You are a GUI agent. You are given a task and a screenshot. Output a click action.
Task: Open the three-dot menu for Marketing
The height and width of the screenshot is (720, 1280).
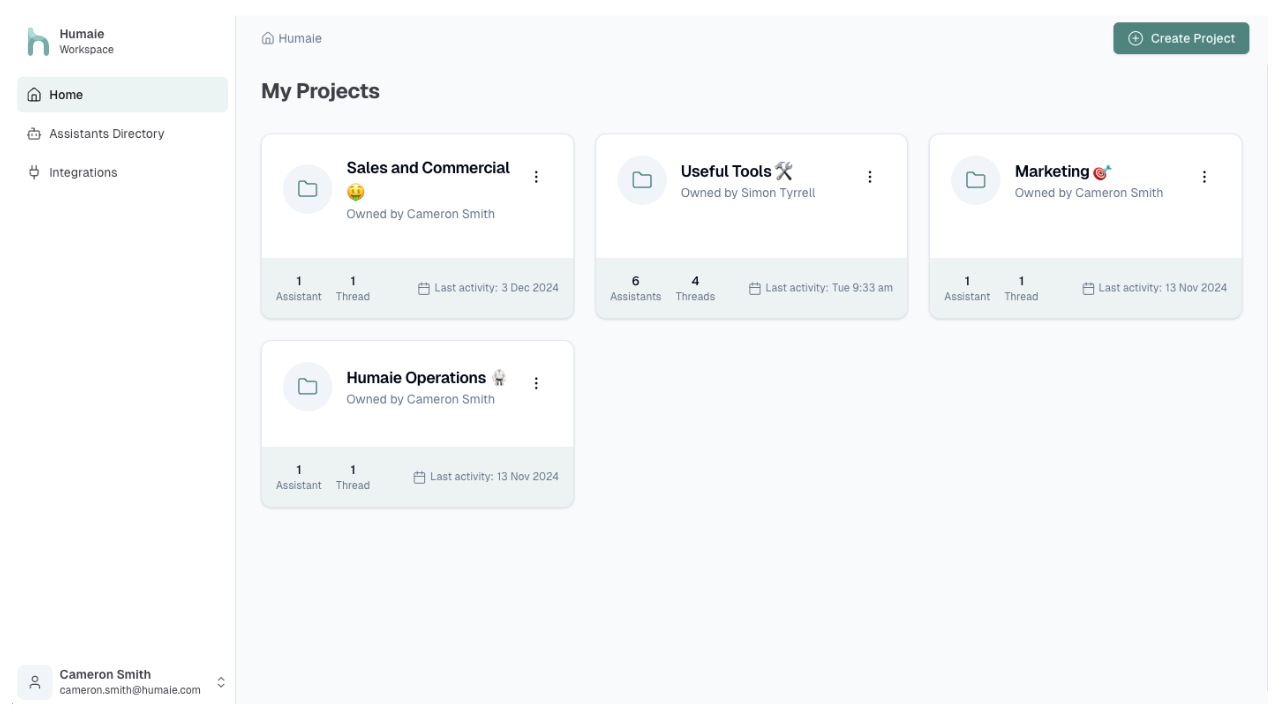coord(1204,177)
